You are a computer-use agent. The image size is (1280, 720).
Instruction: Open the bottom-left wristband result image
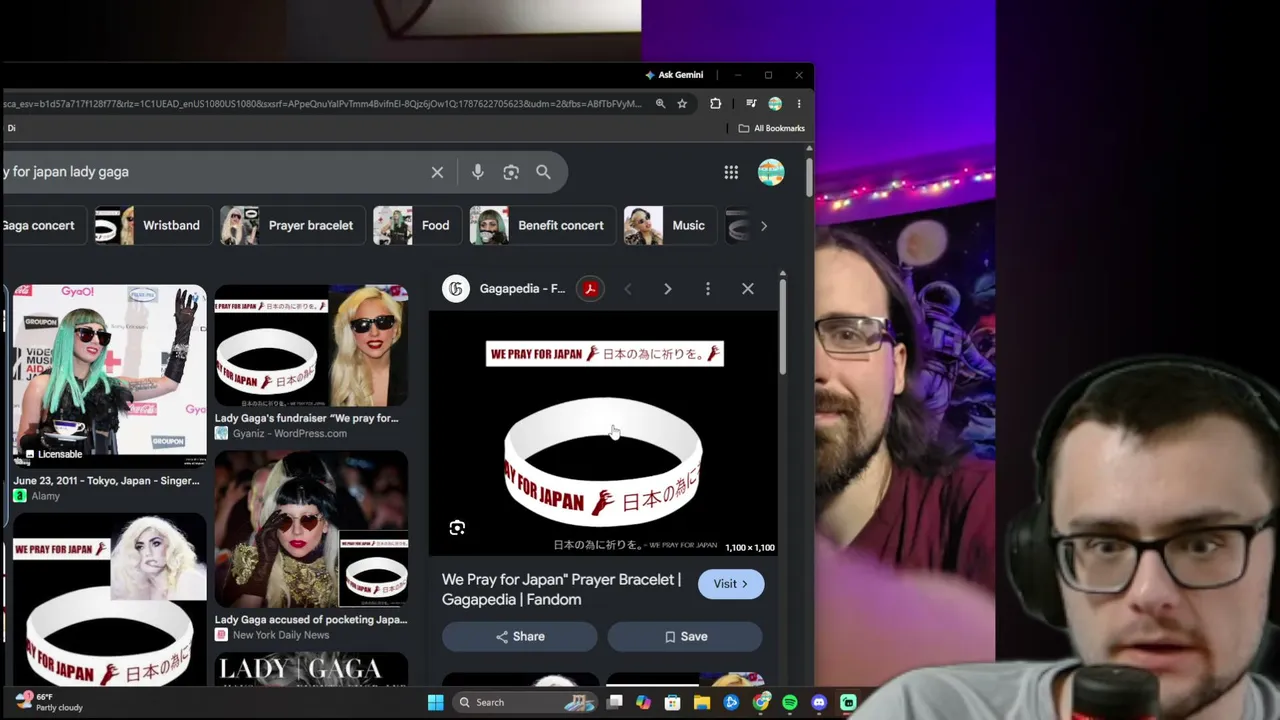point(110,601)
